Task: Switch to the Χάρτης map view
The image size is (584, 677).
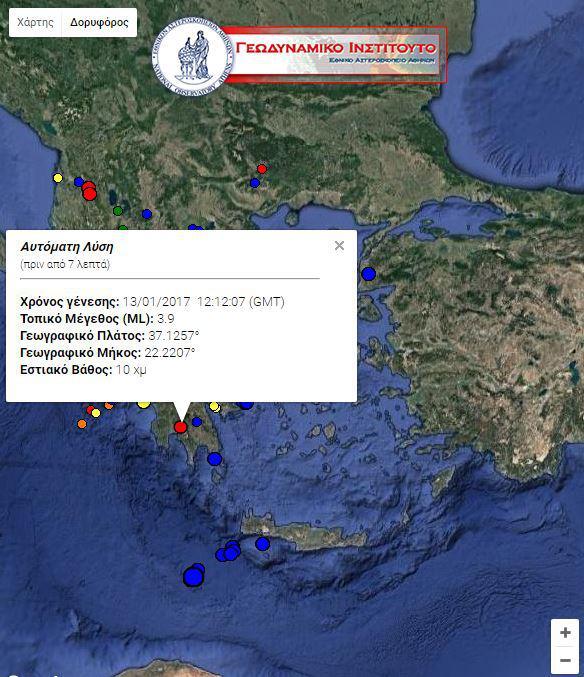Action: coord(35,22)
